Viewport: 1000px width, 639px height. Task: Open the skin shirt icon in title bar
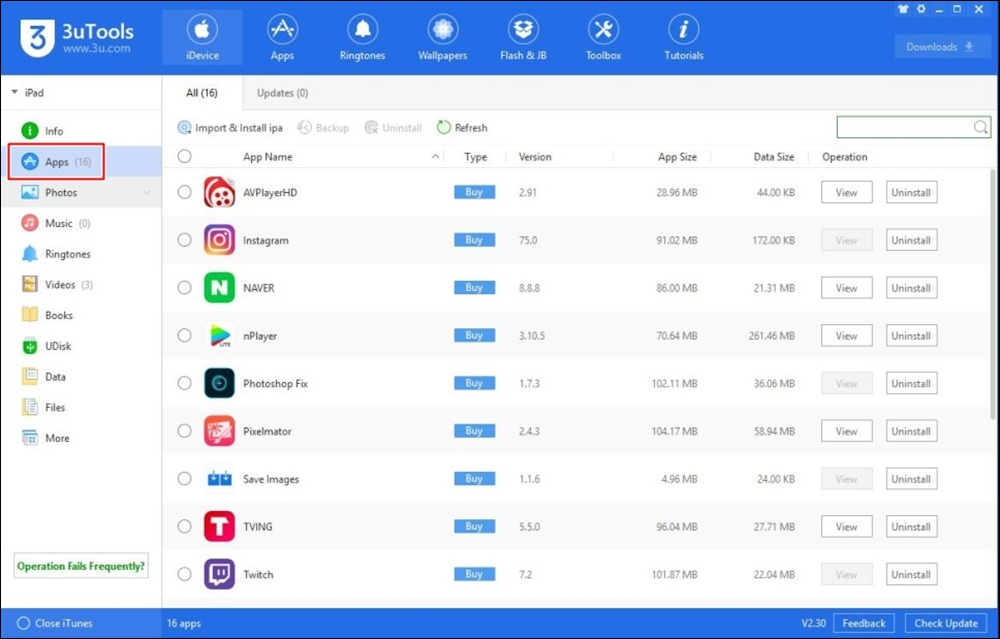click(903, 9)
